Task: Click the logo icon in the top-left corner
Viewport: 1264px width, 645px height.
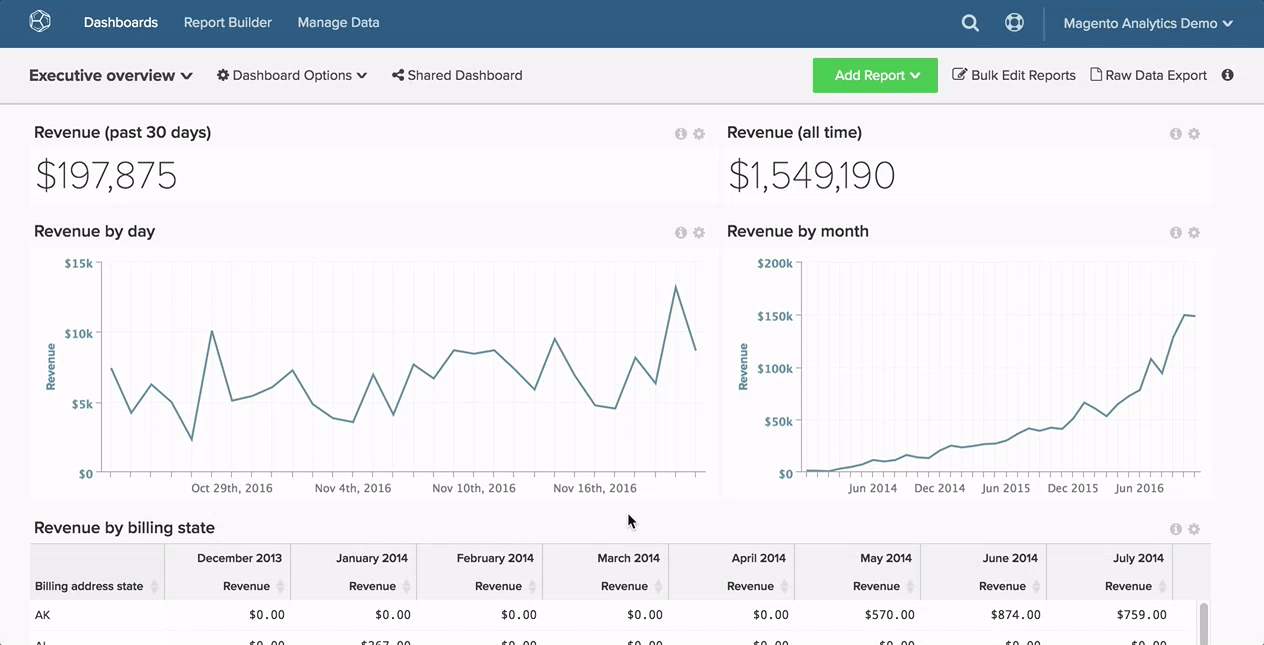Action: point(40,21)
